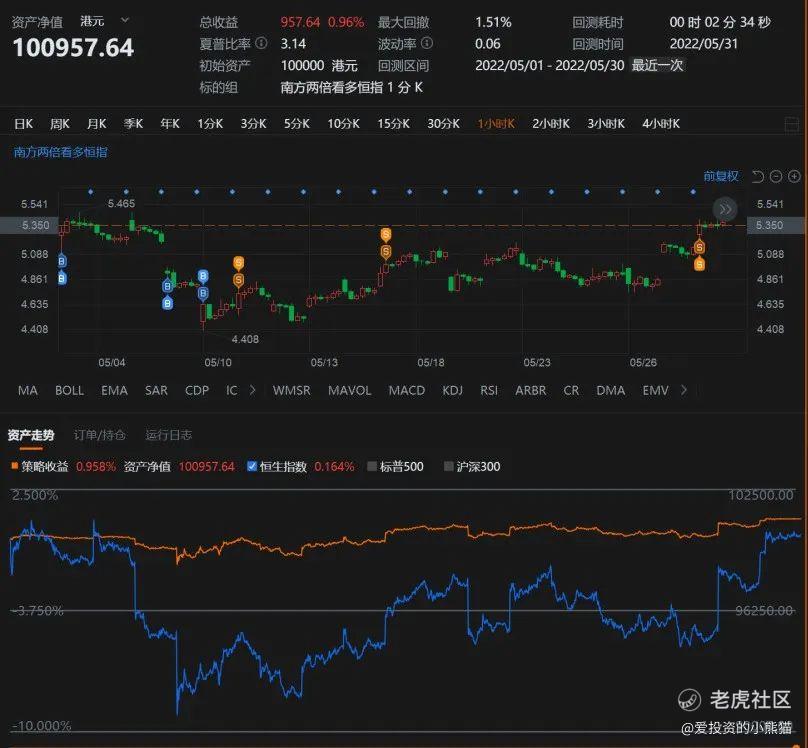The width and height of the screenshot is (808, 748).
Task: Select 5分K chart period
Action: (296, 124)
